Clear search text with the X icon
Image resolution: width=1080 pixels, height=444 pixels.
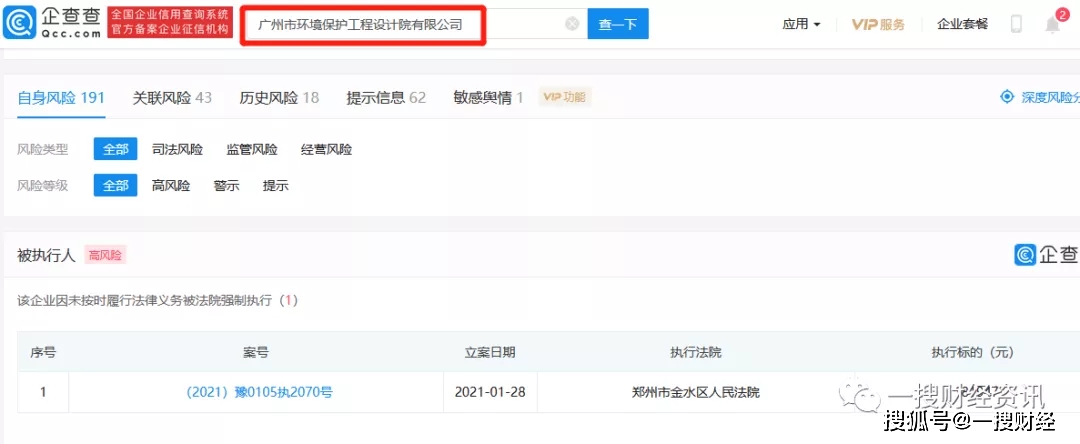point(572,24)
